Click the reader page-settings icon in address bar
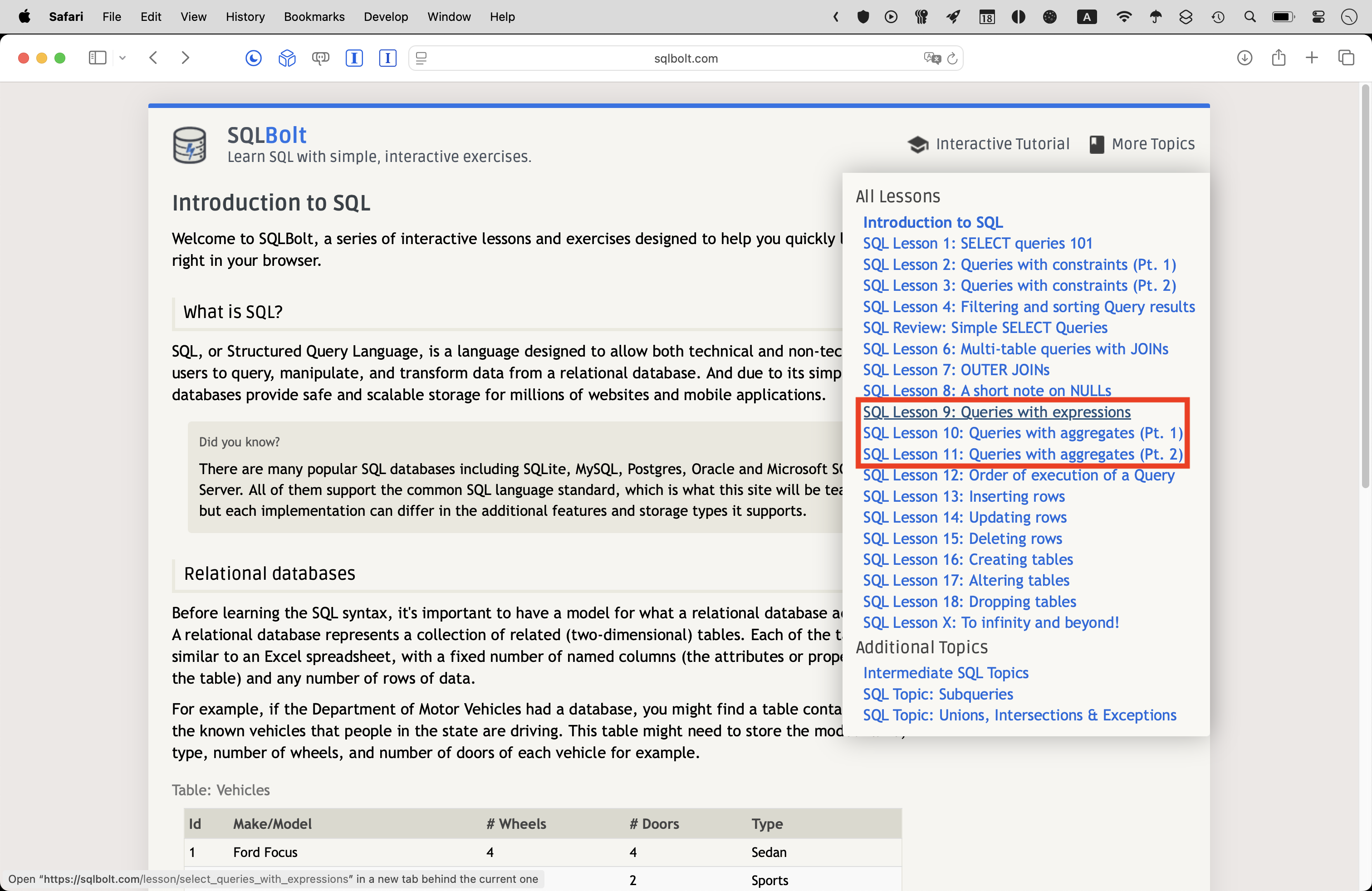The image size is (1372, 891). tap(421, 58)
